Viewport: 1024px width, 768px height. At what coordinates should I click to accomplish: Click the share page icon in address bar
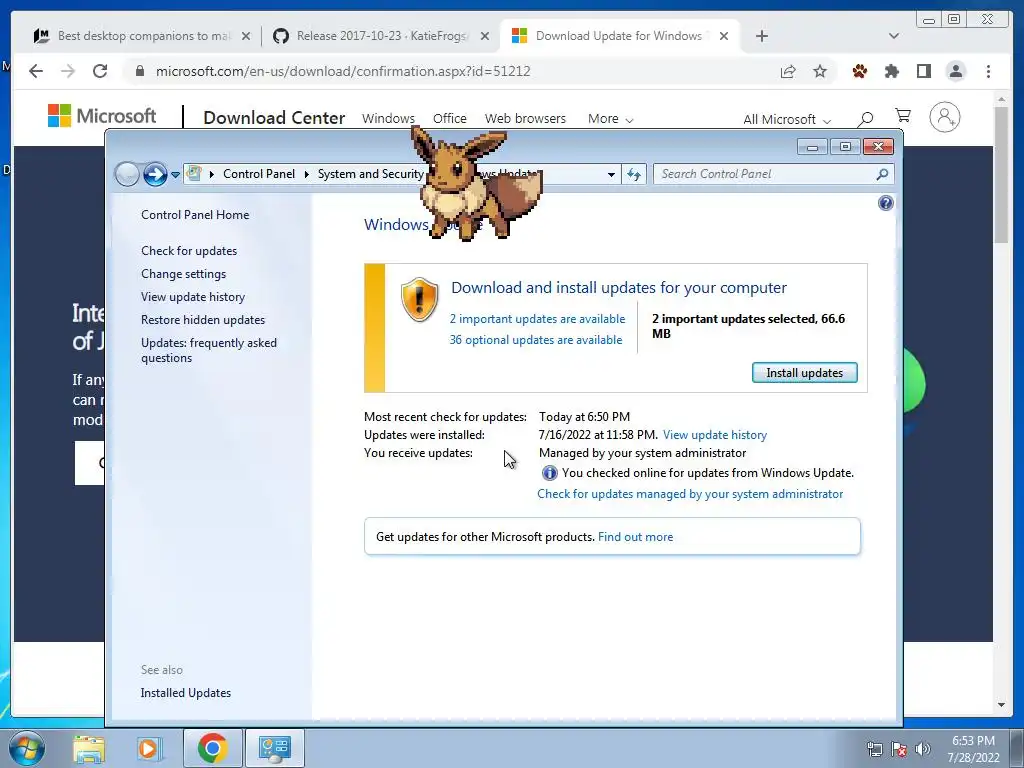[x=788, y=71]
